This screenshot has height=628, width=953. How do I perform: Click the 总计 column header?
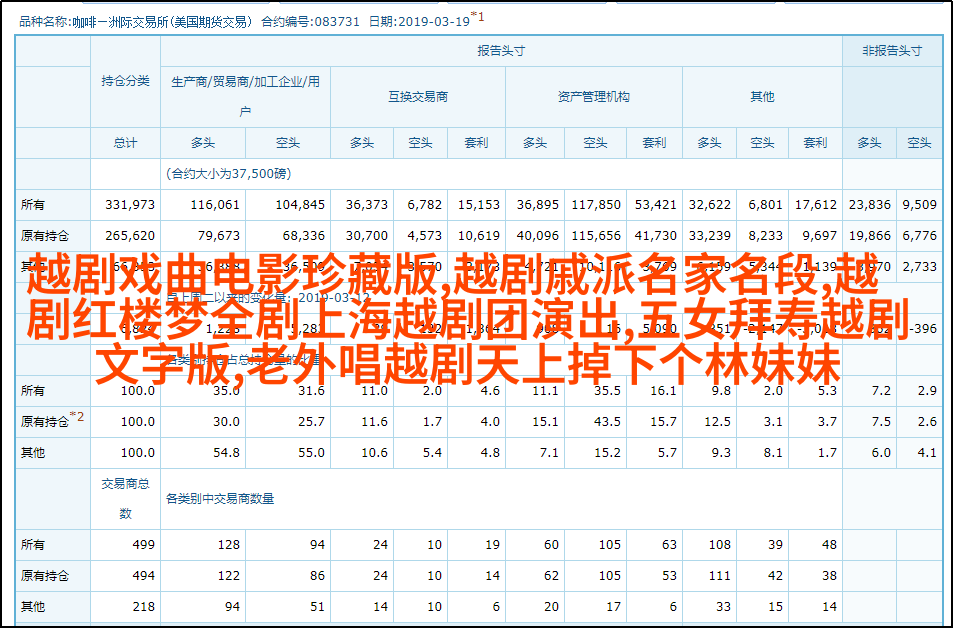pyautogui.click(x=125, y=143)
